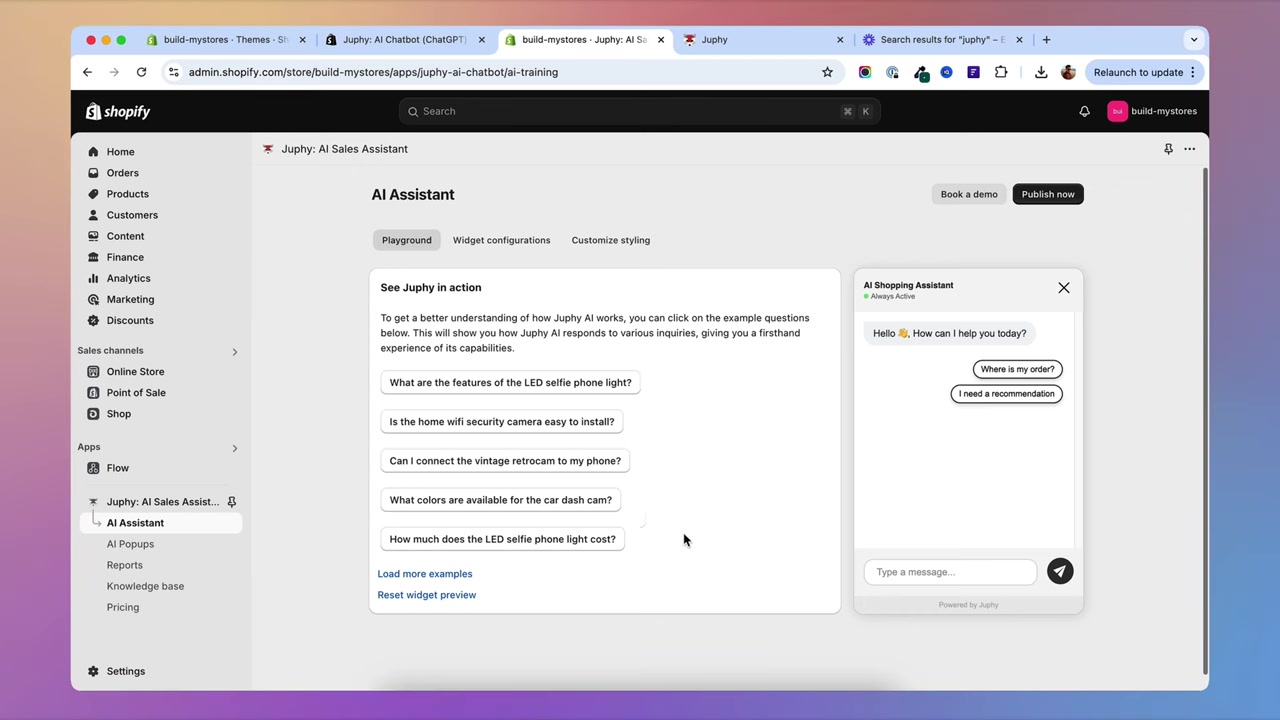This screenshot has height=720, width=1280.
Task: Ask about LED selfie phone light features
Action: pyautogui.click(x=510, y=382)
